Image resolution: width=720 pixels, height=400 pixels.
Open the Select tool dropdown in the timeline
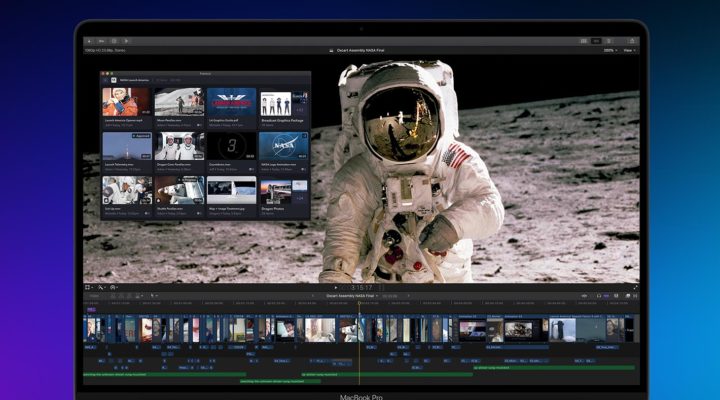click(x=153, y=296)
